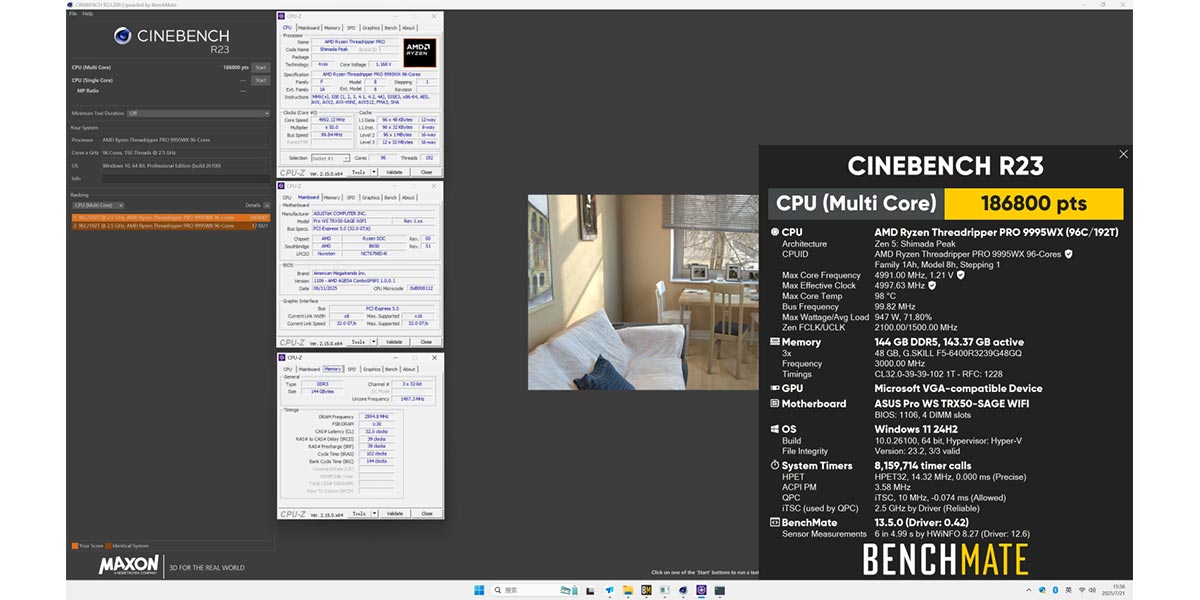This screenshot has height=600, width=1200.
Task: Click Validate in the middle CPU-Z Mainboard window
Action: (394, 342)
